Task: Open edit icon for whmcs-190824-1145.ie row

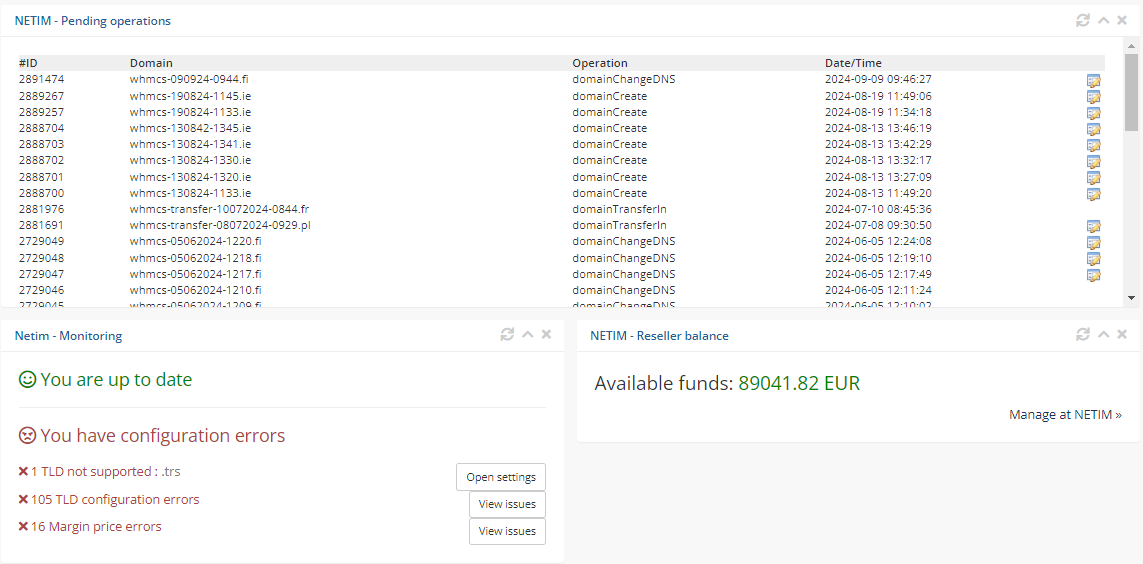Action: tap(1093, 97)
